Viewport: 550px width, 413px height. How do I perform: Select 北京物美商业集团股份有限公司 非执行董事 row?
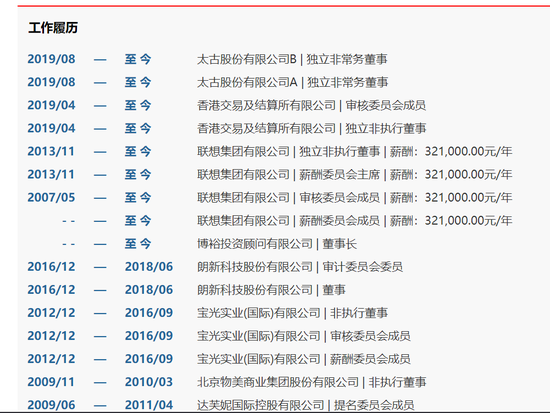click(x=311, y=382)
